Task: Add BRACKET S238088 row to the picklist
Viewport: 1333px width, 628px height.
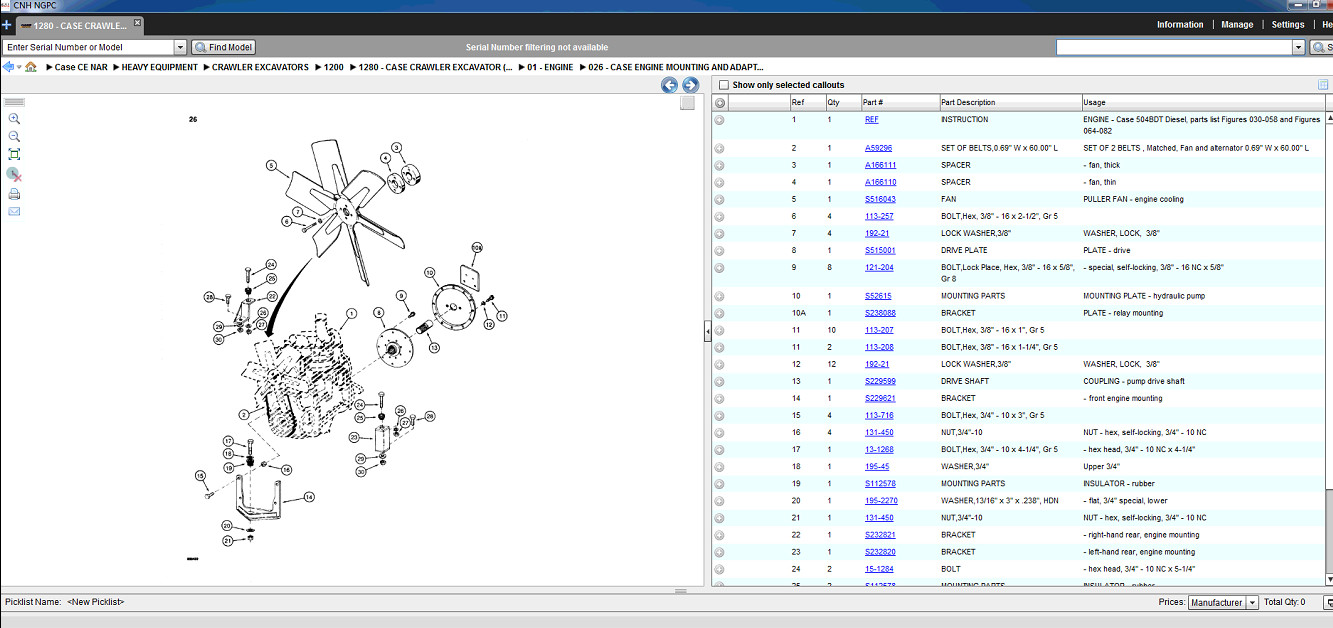Action: (719, 313)
